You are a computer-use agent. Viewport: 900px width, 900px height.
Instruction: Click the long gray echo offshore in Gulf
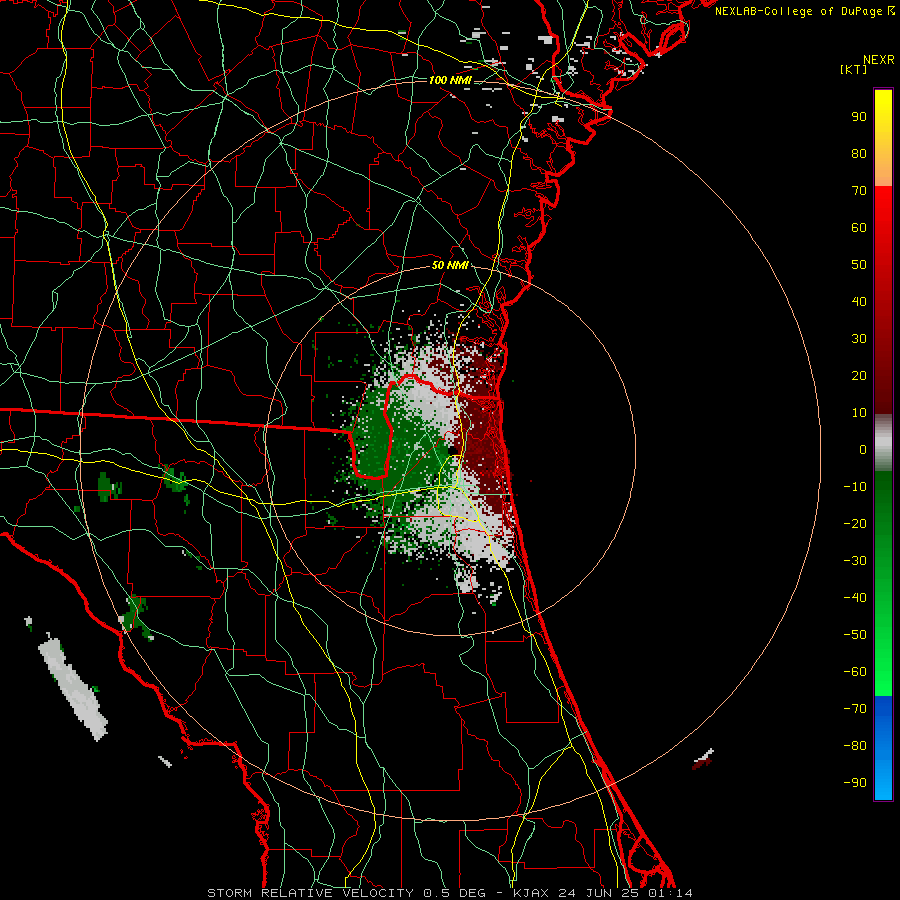pos(73,688)
